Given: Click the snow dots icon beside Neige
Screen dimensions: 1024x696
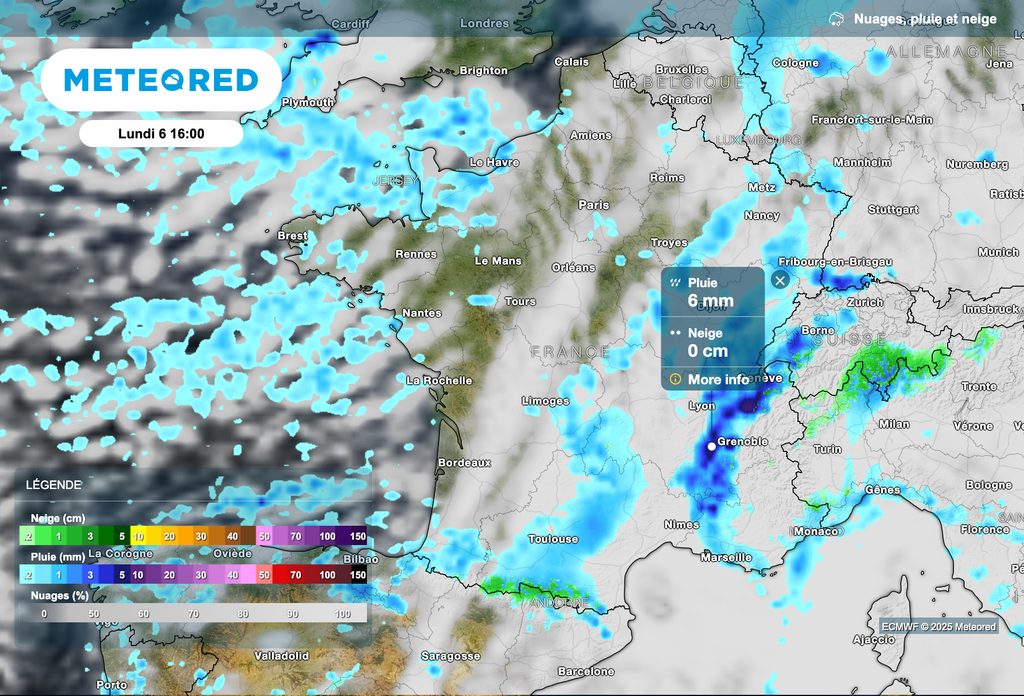Looking at the screenshot, I should (677, 332).
